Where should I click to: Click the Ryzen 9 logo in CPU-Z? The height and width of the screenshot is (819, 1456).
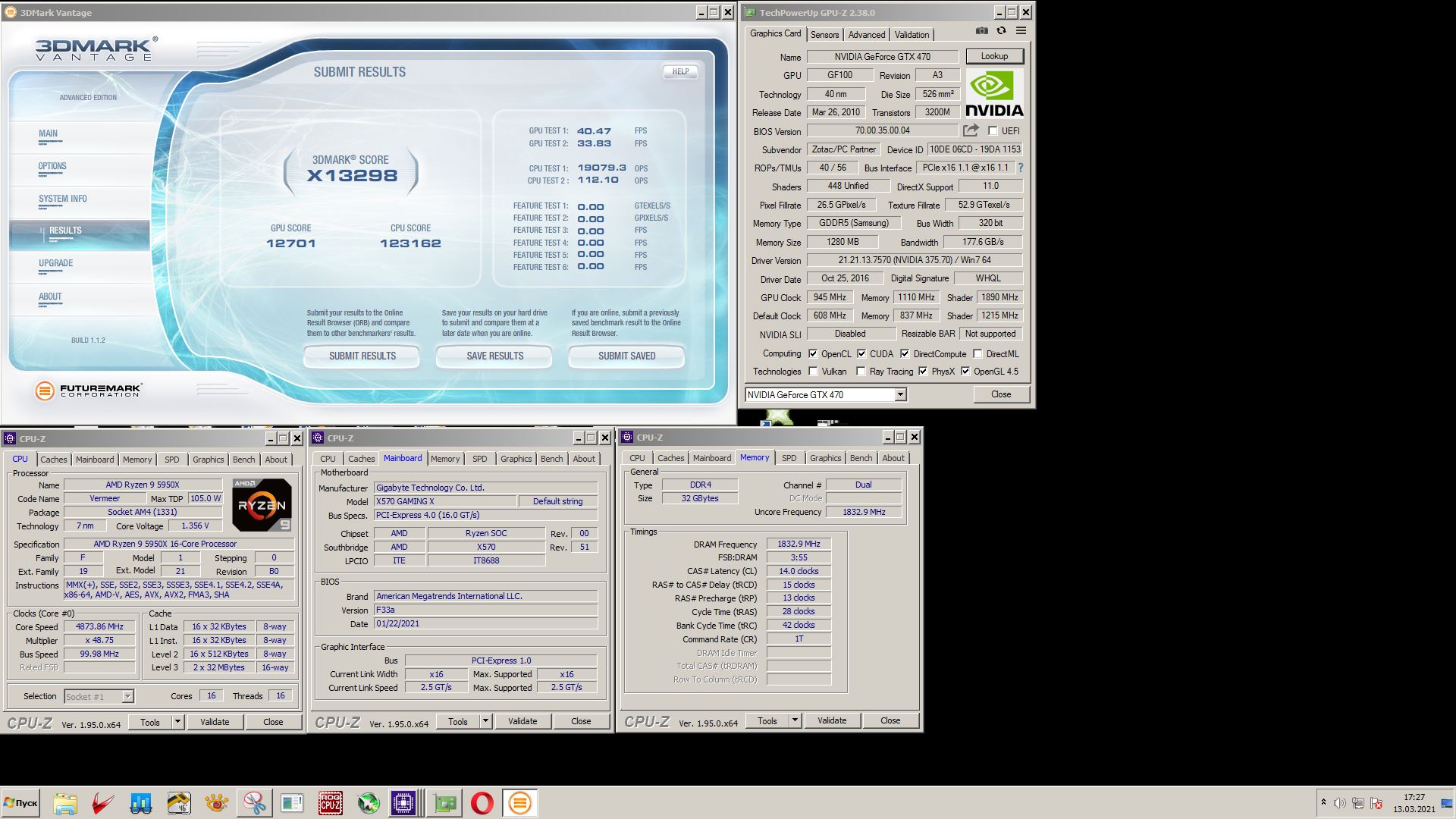(x=262, y=505)
